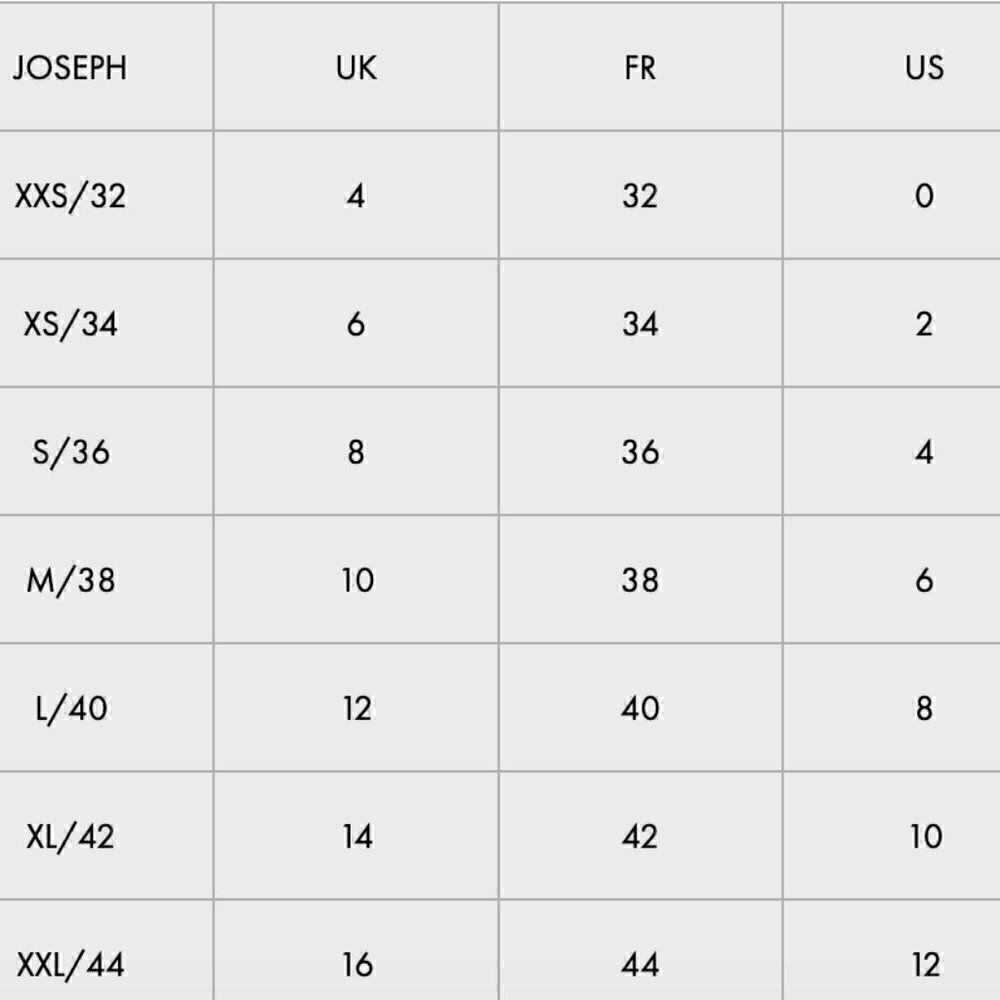Click the JOSEPH column header

pyautogui.click(x=70, y=68)
